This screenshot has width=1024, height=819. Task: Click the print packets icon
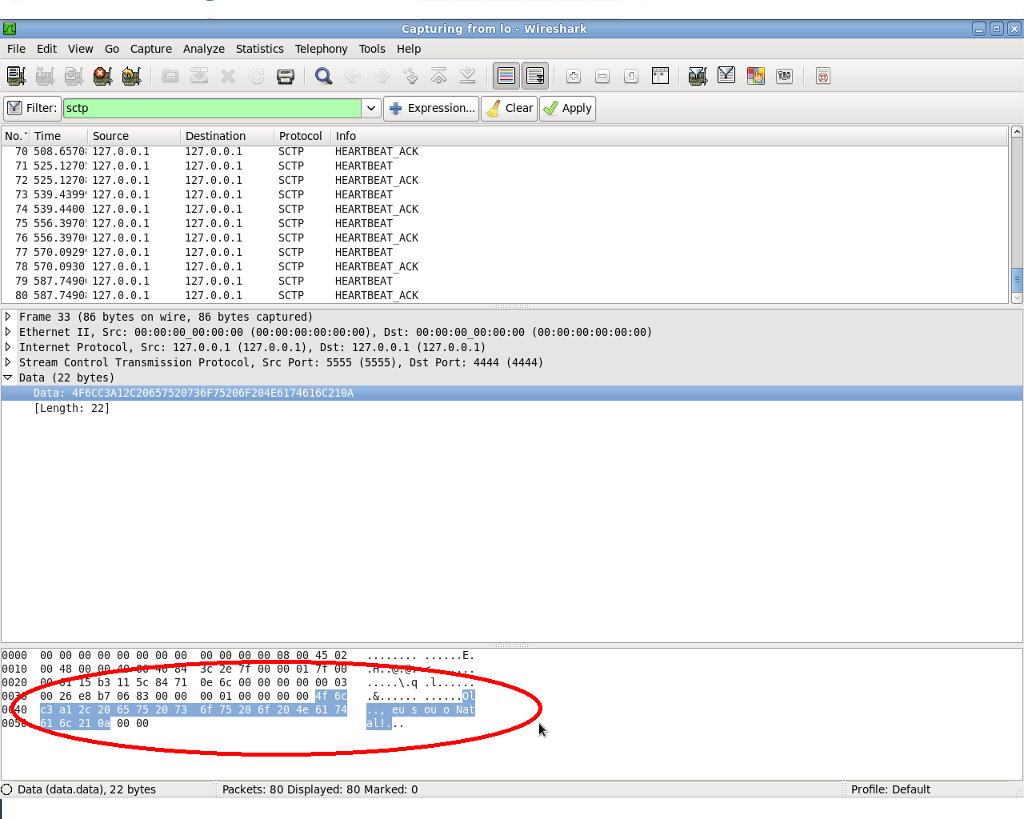285,76
